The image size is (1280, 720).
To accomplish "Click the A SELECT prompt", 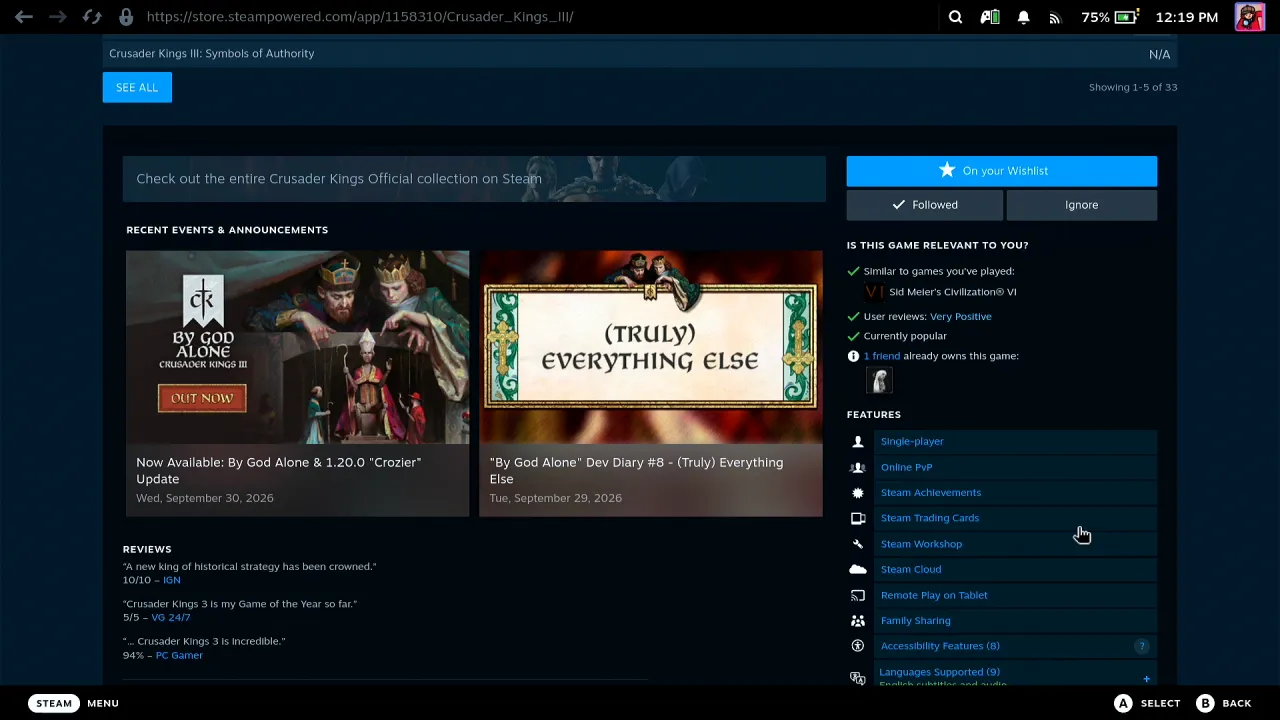I will tap(1148, 703).
